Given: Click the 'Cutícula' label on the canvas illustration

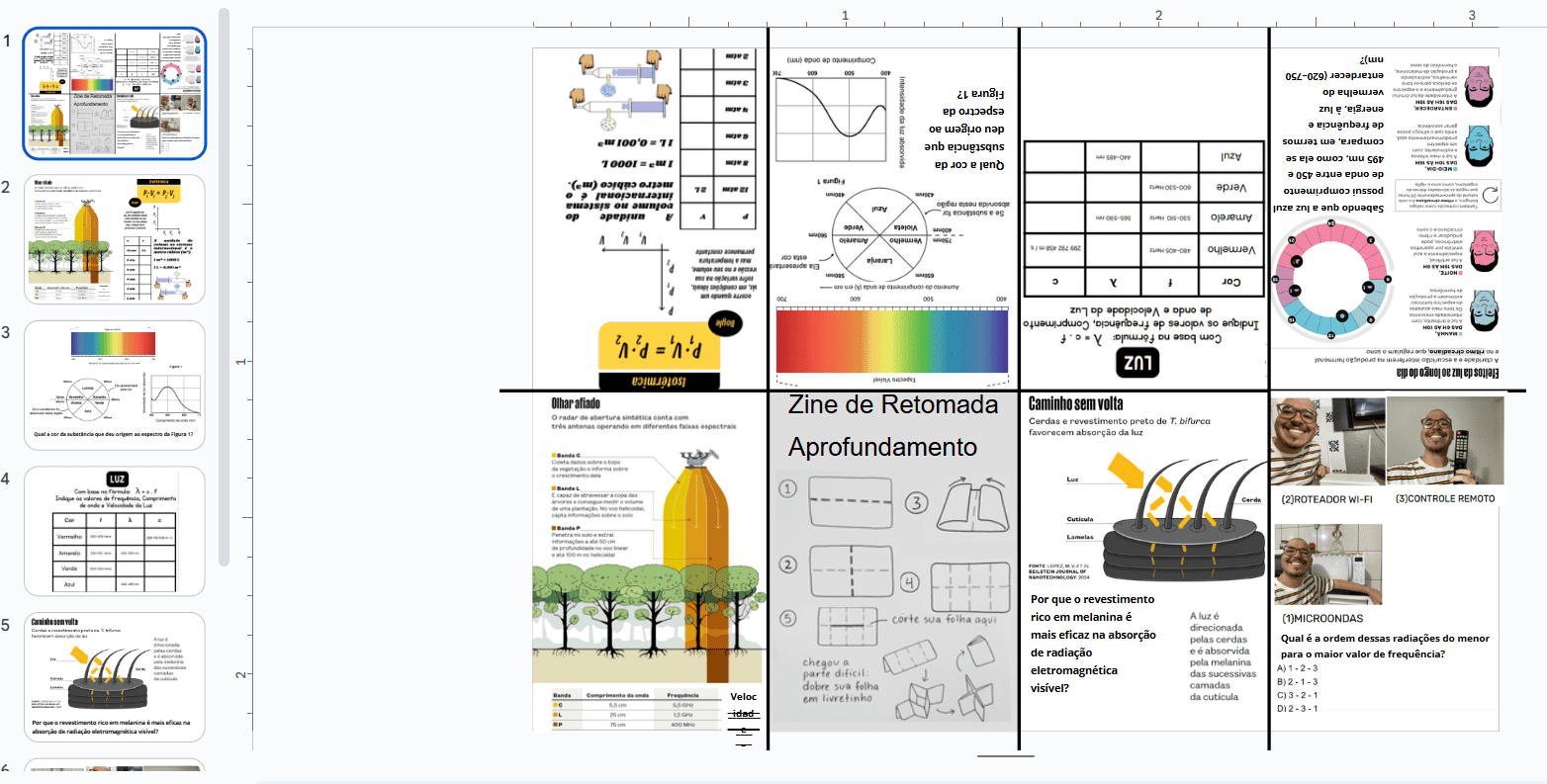Looking at the screenshot, I should tap(1080, 519).
